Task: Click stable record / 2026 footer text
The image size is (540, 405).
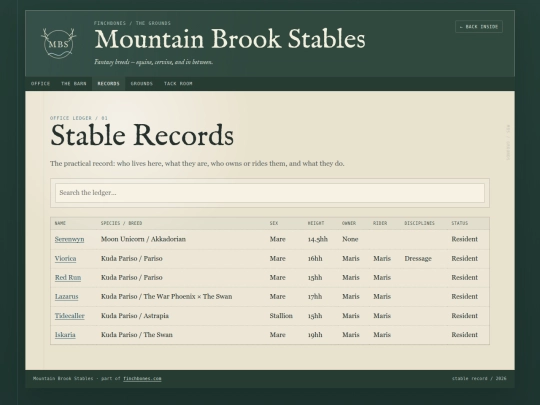Action: point(479,378)
